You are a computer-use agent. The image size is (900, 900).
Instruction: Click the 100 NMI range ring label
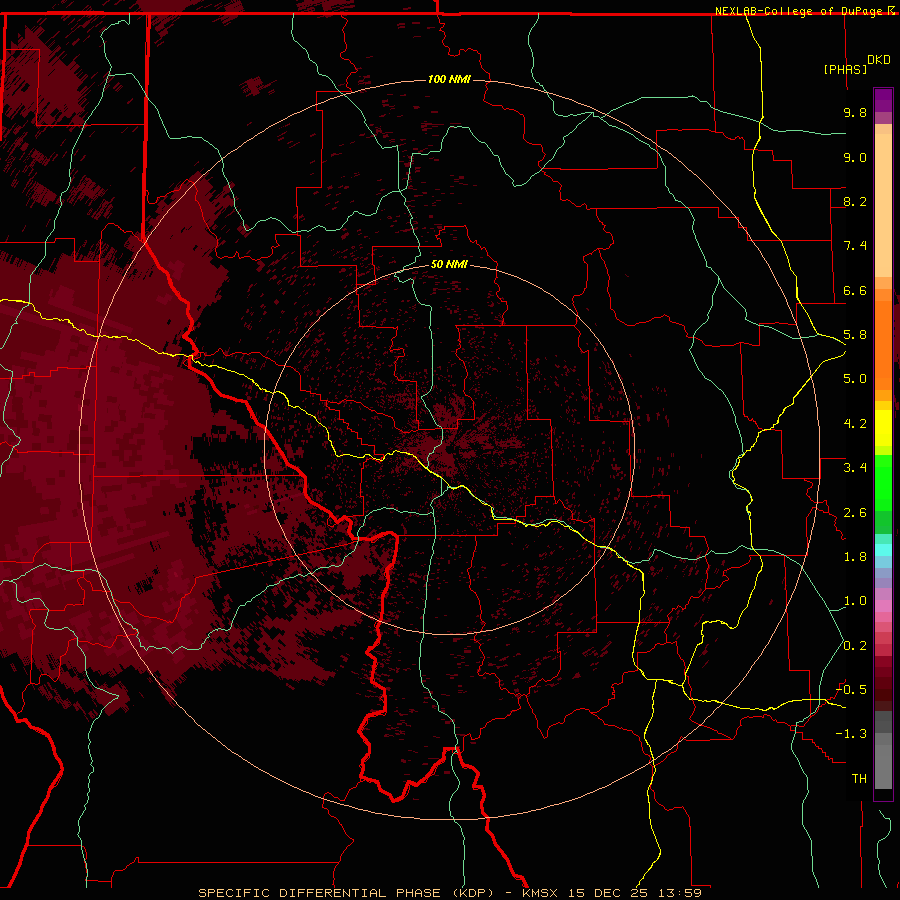coord(449,79)
